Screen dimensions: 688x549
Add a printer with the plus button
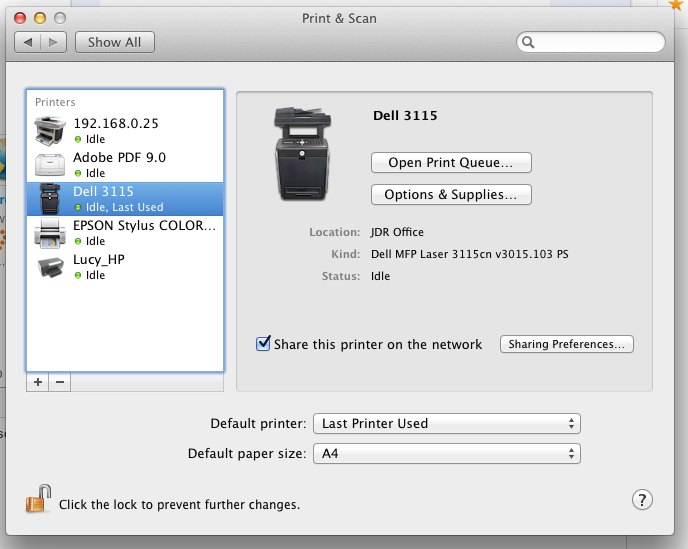coord(38,382)
